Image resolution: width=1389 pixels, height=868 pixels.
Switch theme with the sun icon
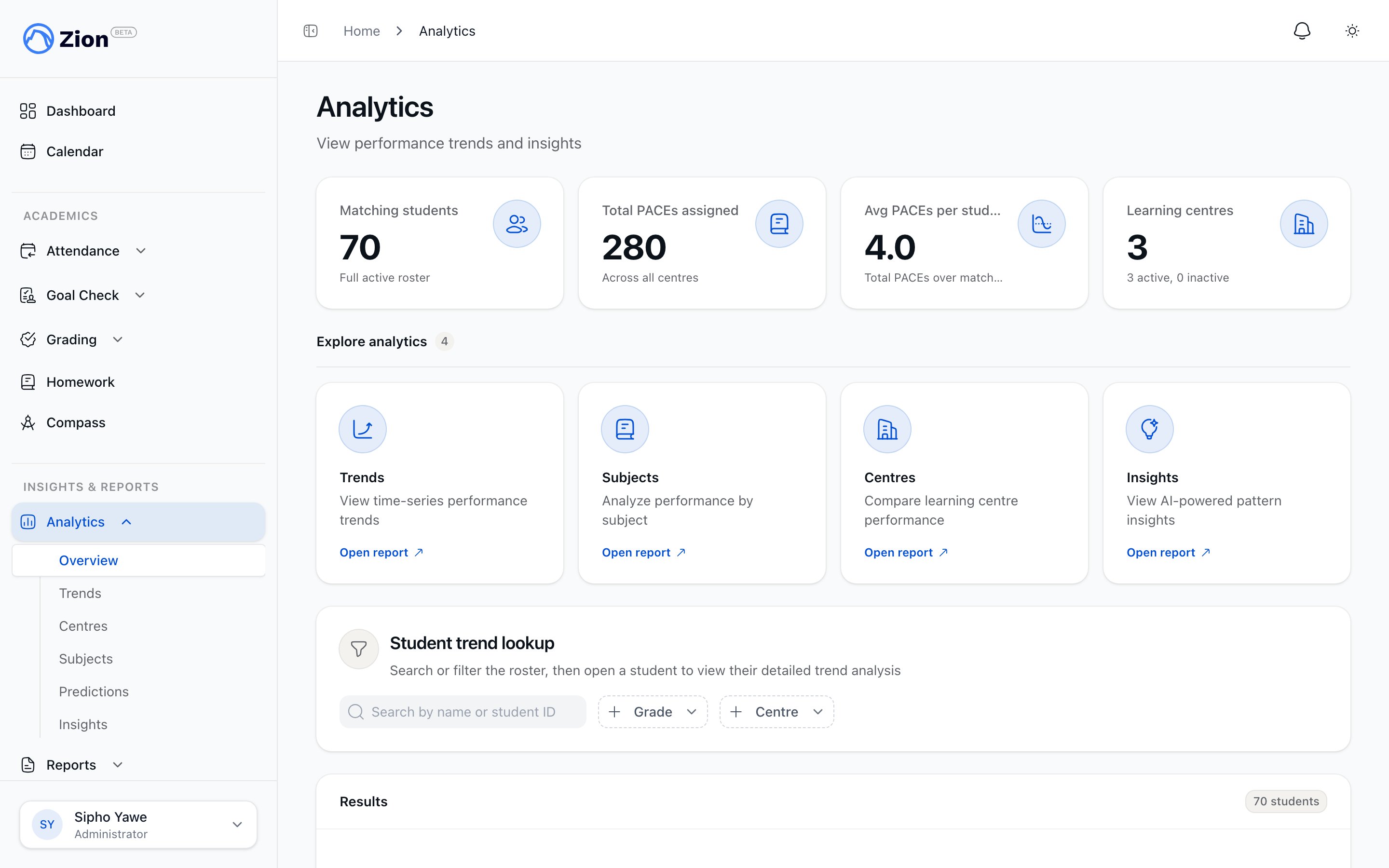(x=1352, y=31)
